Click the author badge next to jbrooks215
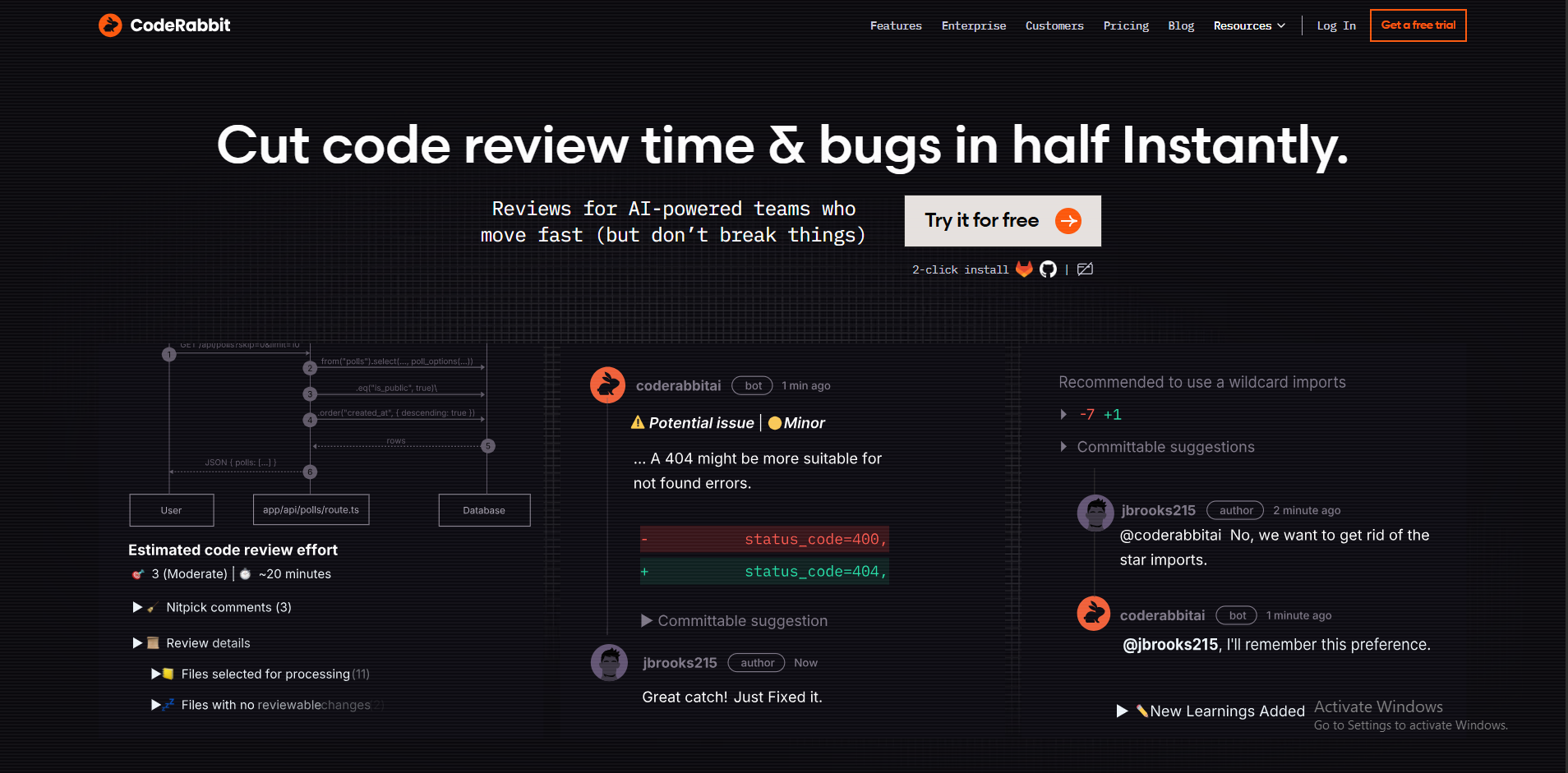This screenshot has width=1568, height=773. click(755, 662)
